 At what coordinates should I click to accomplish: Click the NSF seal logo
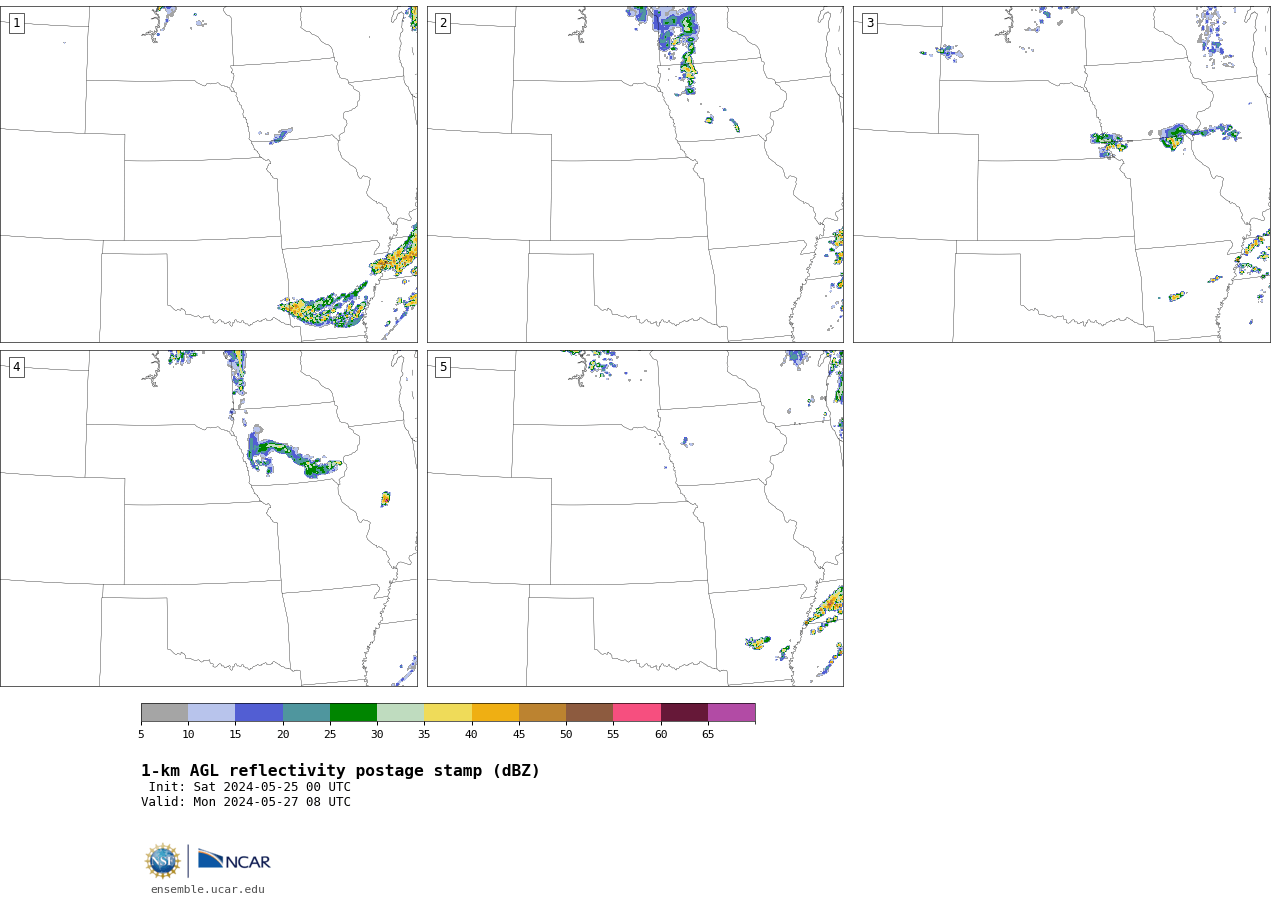(163, 861)
